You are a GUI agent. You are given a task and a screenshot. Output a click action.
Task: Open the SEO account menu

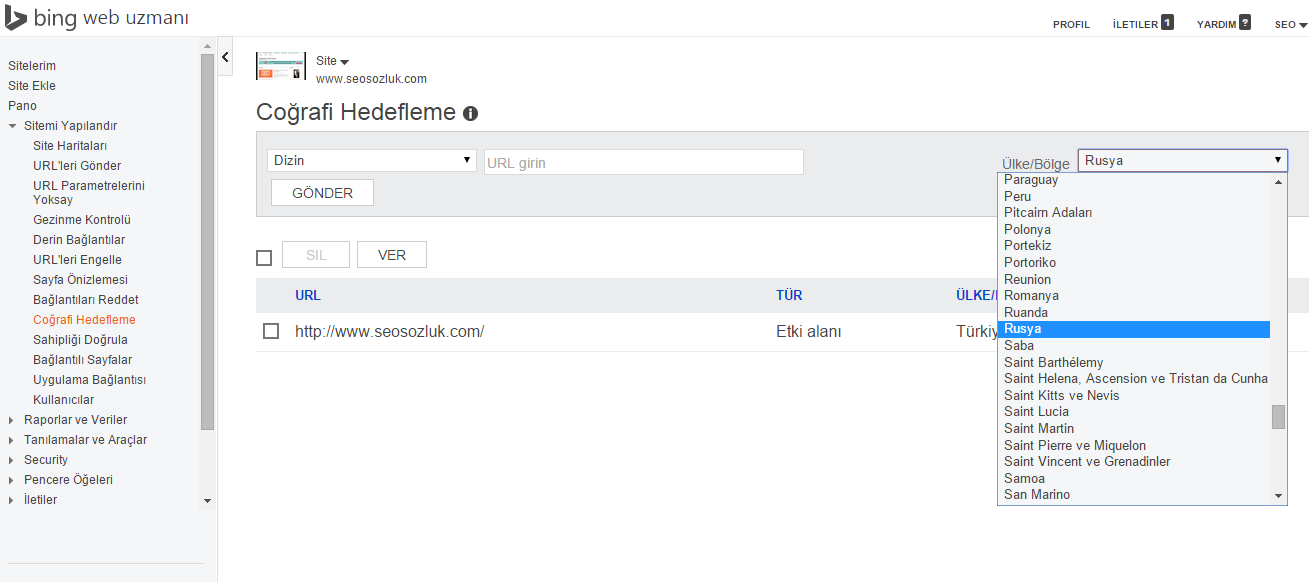click(1290, 25)
